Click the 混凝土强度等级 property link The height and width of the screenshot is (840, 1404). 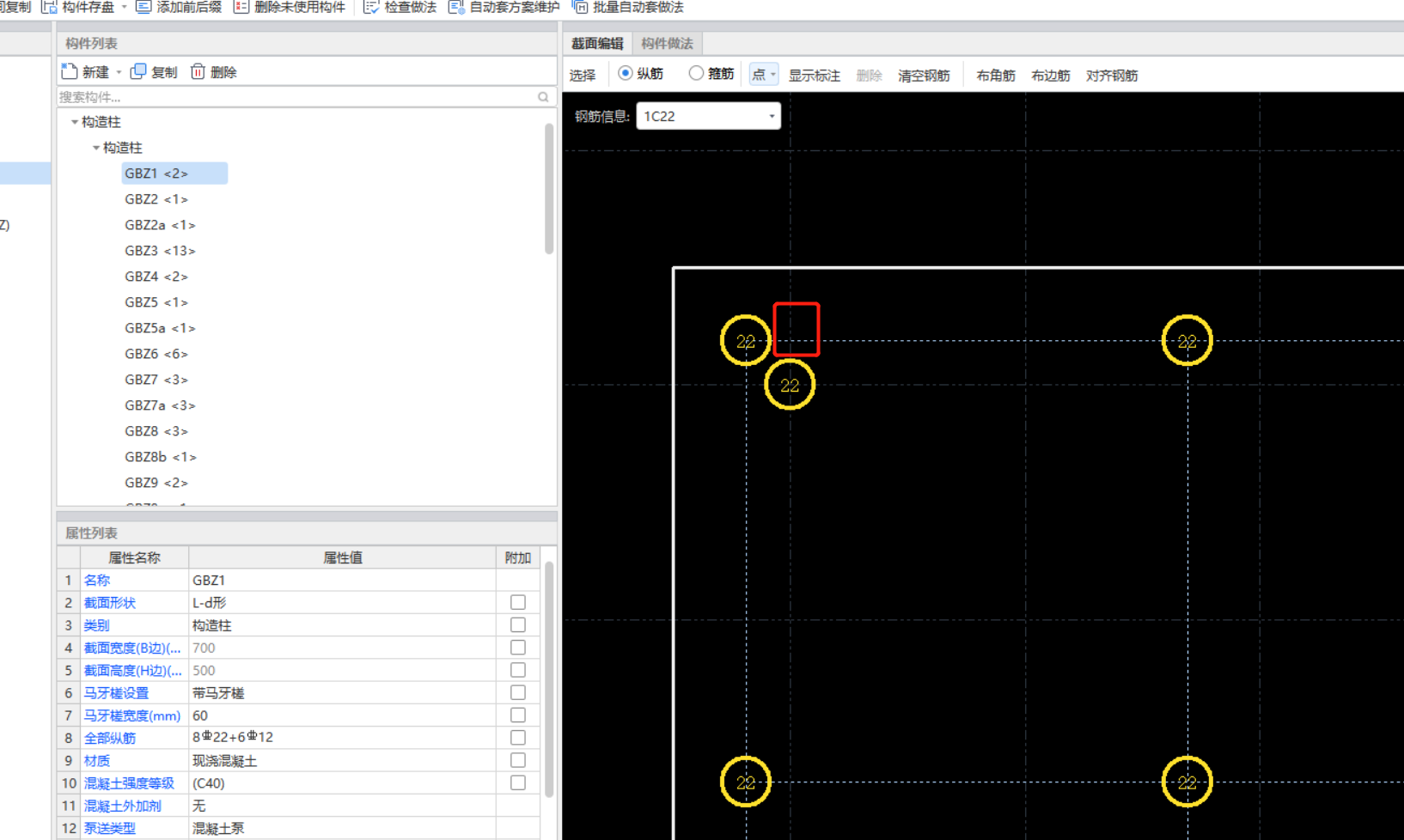tap(129, 783)
